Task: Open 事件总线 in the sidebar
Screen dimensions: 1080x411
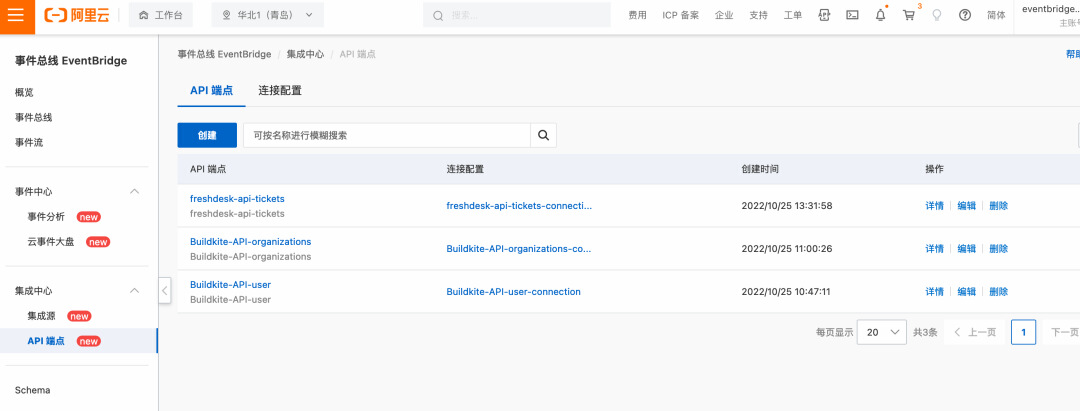Action: (34, 117)
